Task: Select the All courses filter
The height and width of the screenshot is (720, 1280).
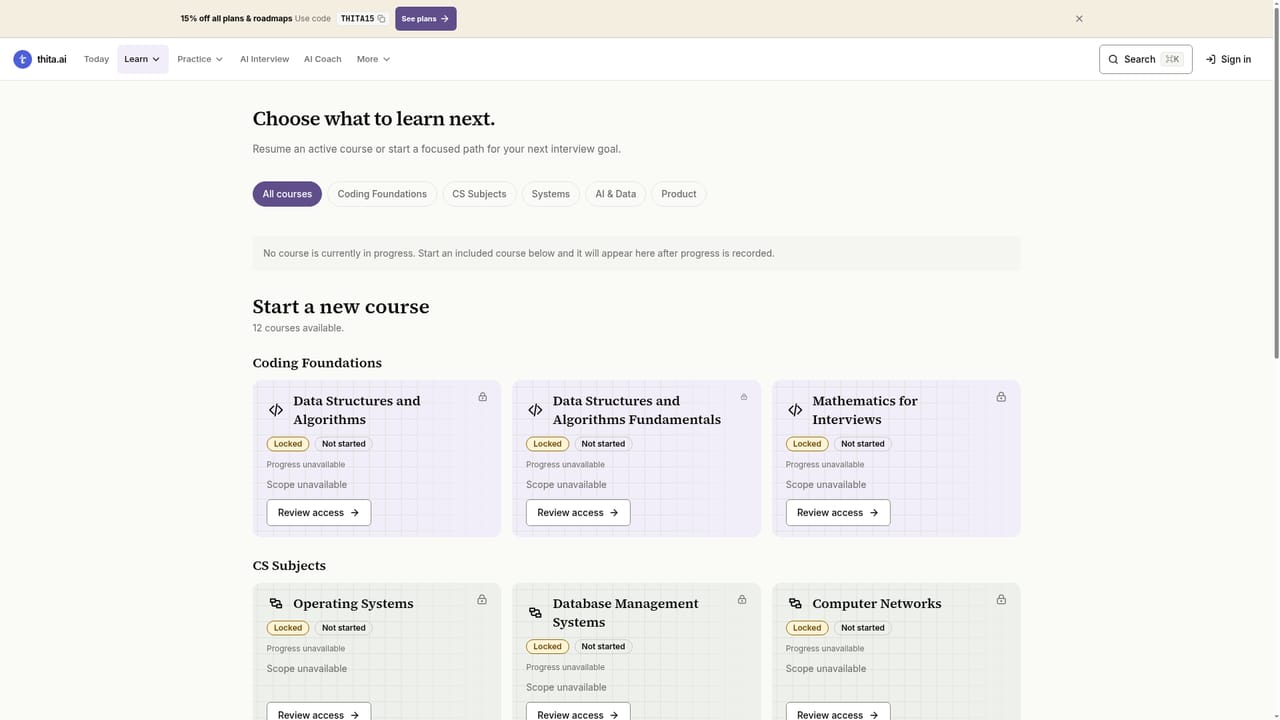Action: (x=287, y=194)
